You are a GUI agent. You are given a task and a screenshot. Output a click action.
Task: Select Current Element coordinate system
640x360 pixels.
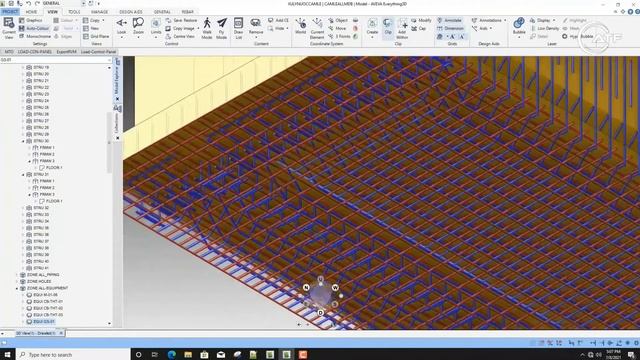(317, 28)
